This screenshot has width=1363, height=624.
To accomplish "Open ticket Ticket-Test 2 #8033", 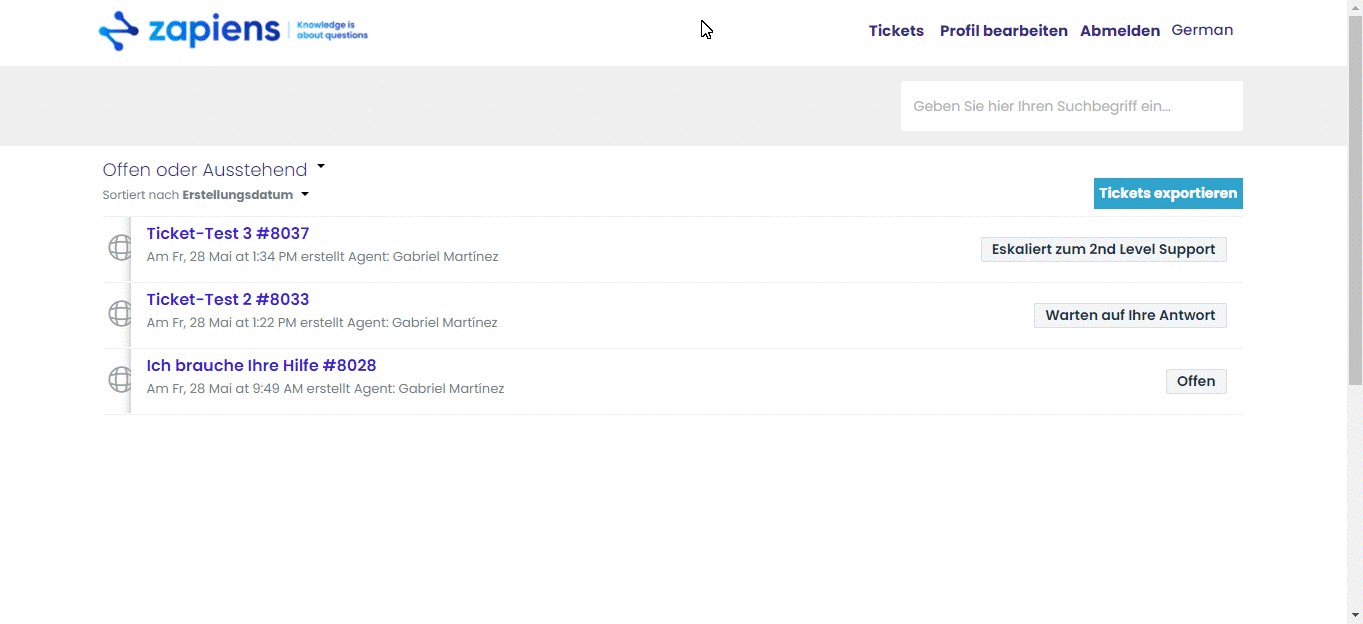I will pyautogui.click(x=228, y=300).
